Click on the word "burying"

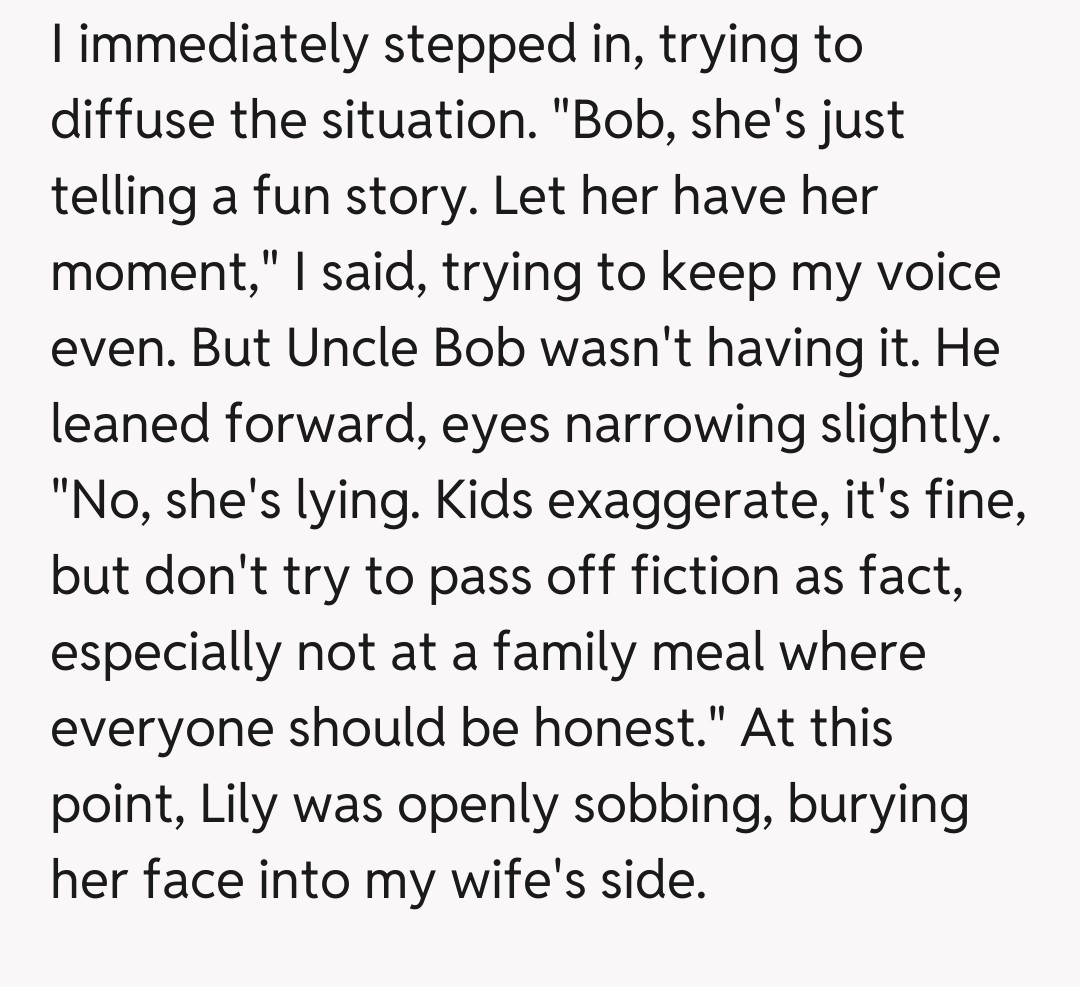coord(878,803)
